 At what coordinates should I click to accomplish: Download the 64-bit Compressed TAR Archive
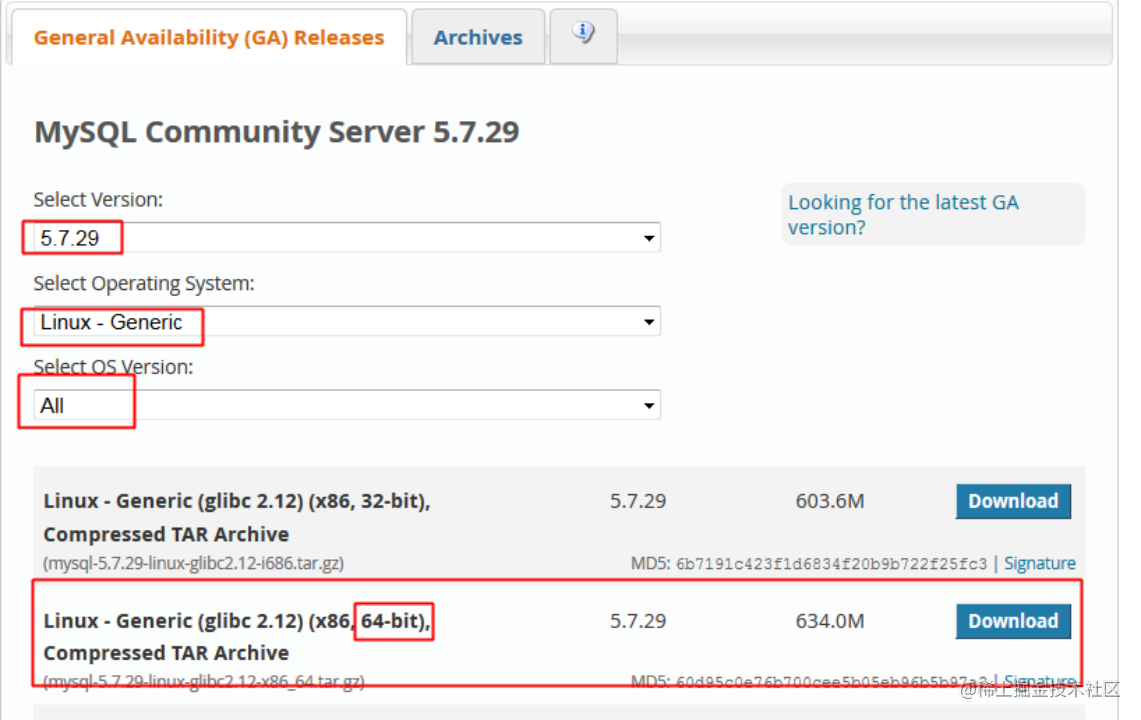[x=1013, y=621]
